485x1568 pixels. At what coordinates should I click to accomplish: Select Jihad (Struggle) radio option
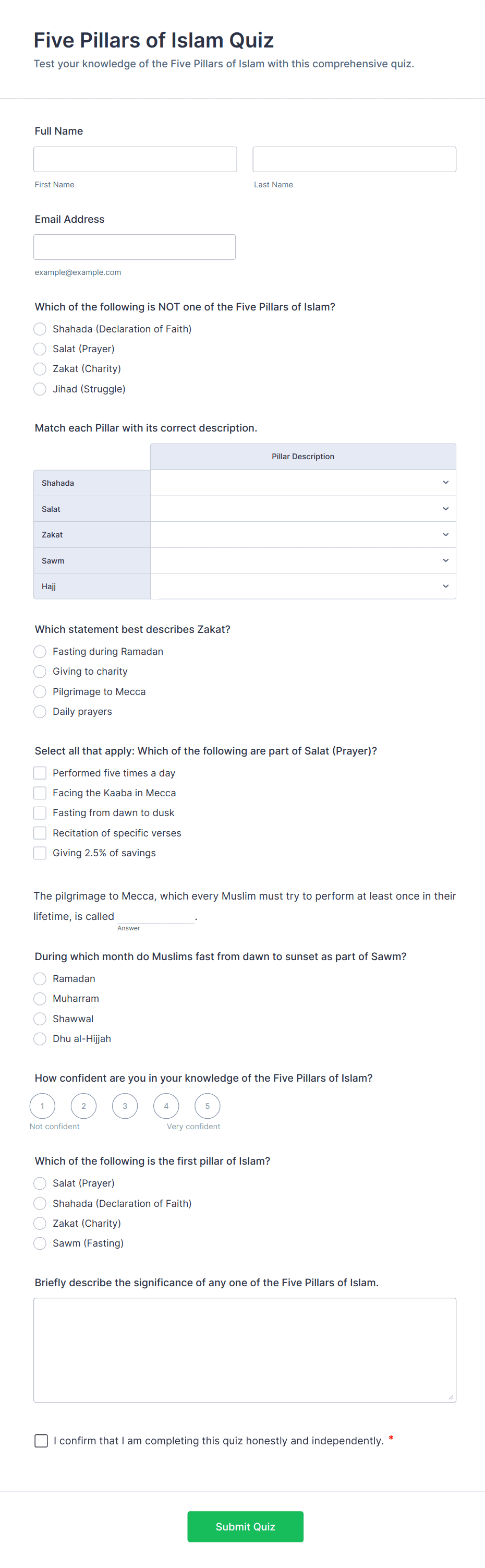point(40,389)
